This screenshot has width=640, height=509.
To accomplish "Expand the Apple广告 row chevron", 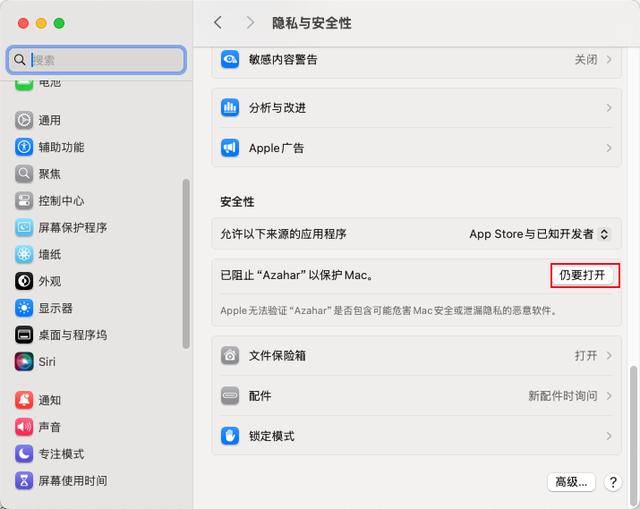I will [608, 148].
